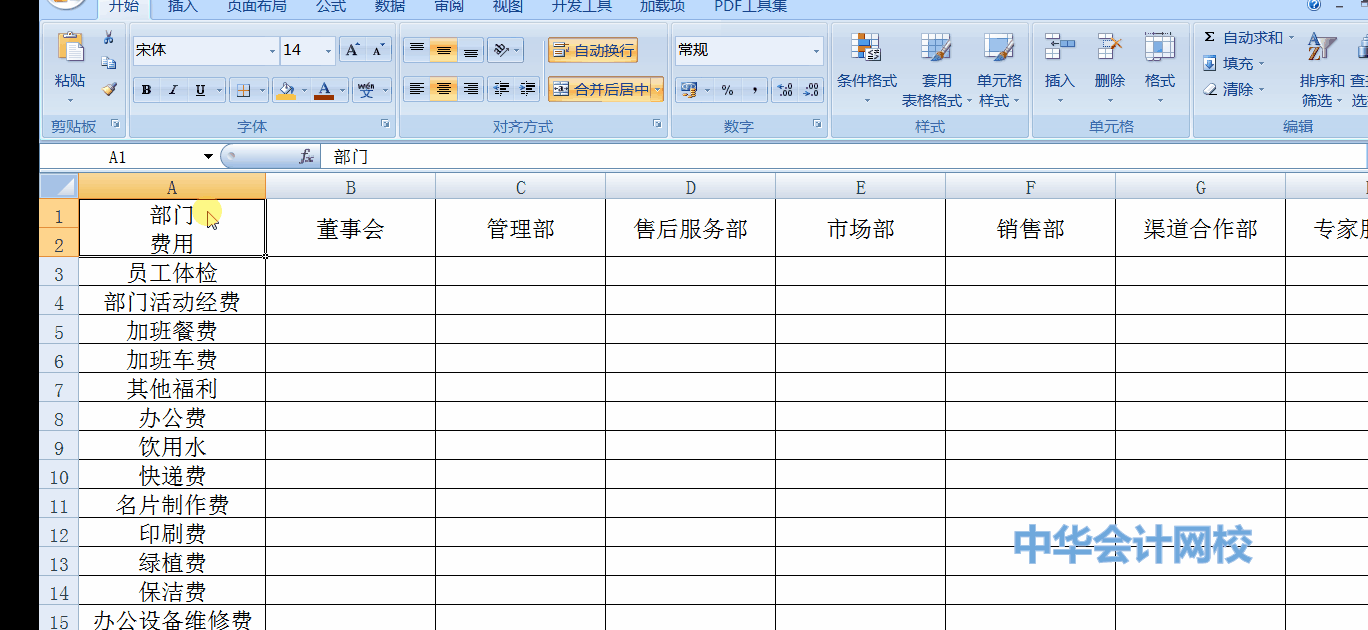The height and width of the screenshot is (630, 1368).
Task: Click the accounting number format icon
Action: pos(688,90)
